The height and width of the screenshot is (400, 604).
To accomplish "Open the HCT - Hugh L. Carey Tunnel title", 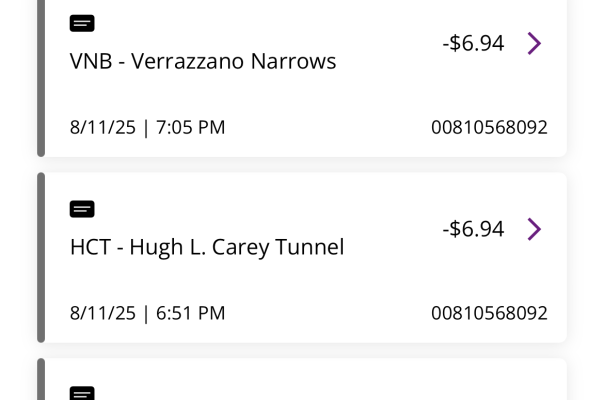I will coord(207,247).
